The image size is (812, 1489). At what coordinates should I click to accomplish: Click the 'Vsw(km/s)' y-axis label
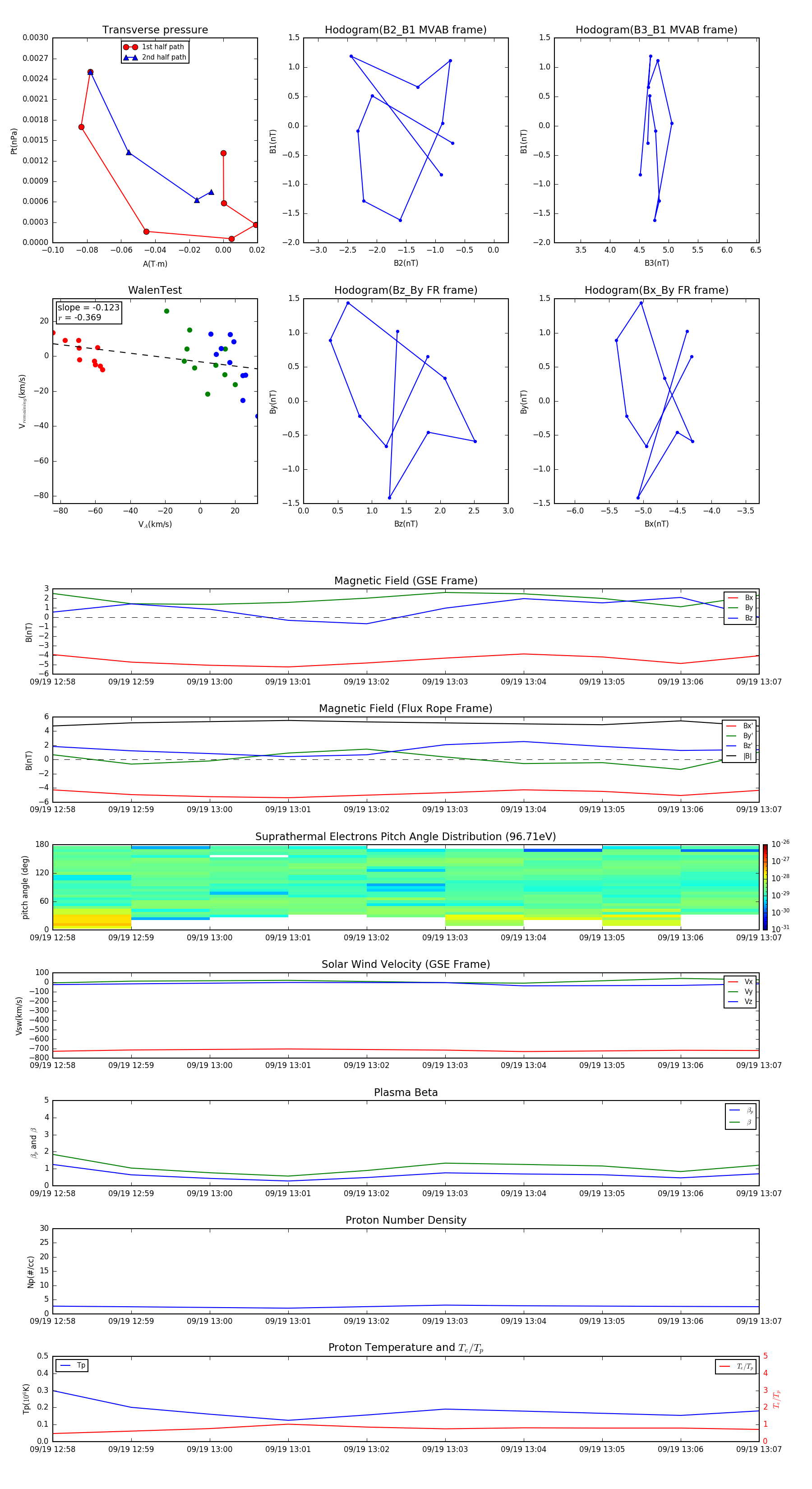coord(19,1016)
